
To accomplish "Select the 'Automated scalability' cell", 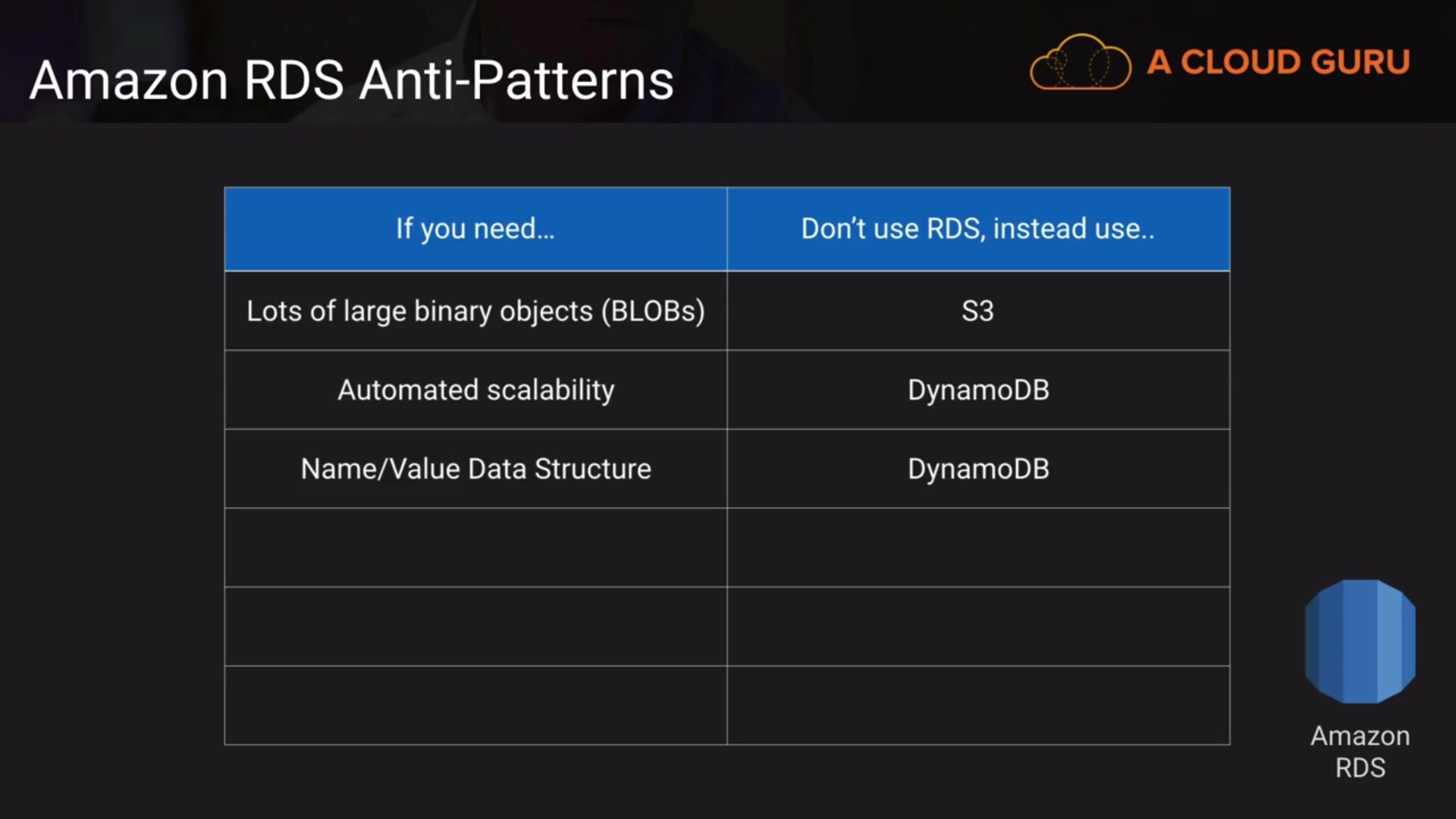I will point(475,390).
